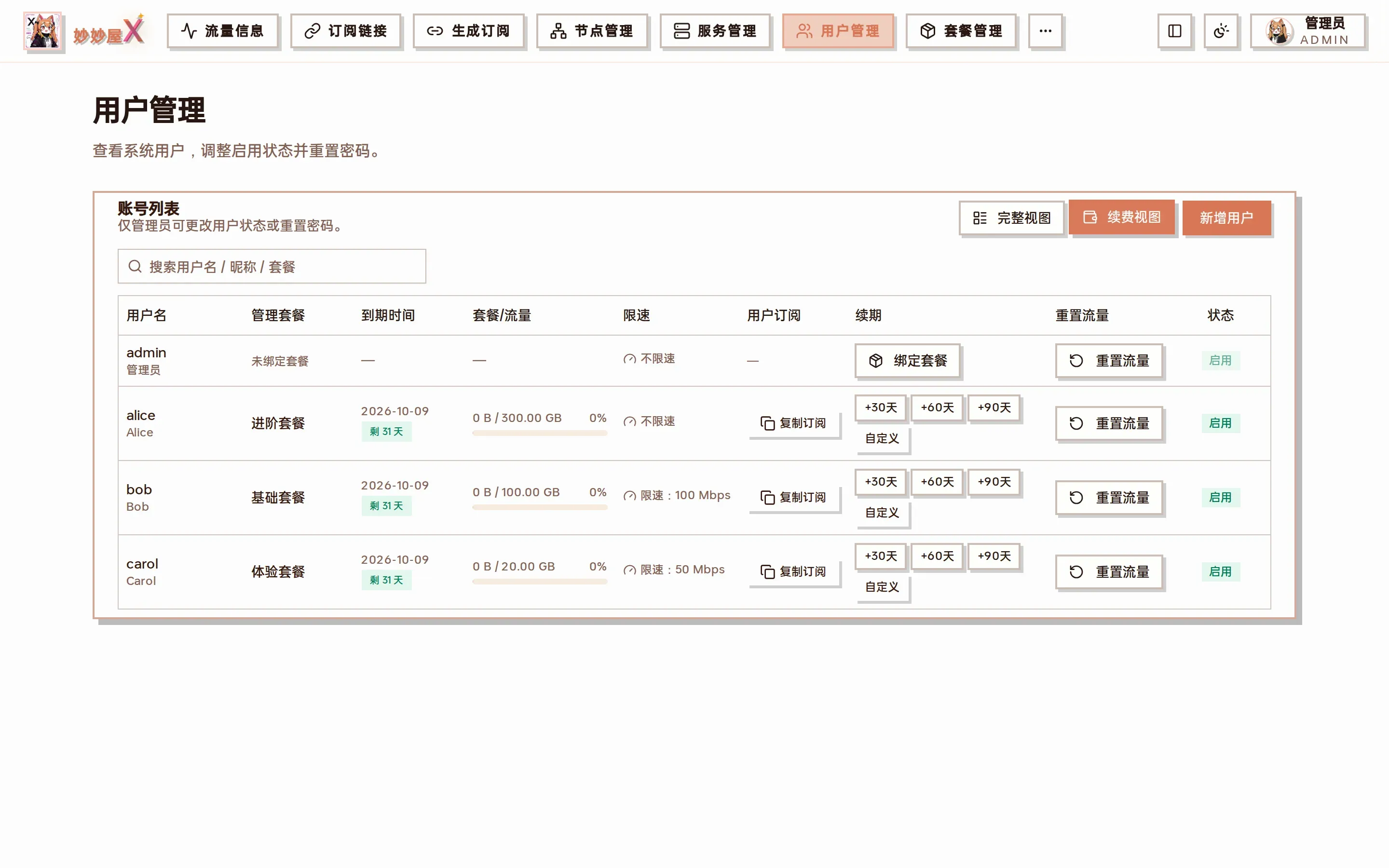1389x868 pixels.
Task: Copy subscription for carol
Action: [794, 572]
